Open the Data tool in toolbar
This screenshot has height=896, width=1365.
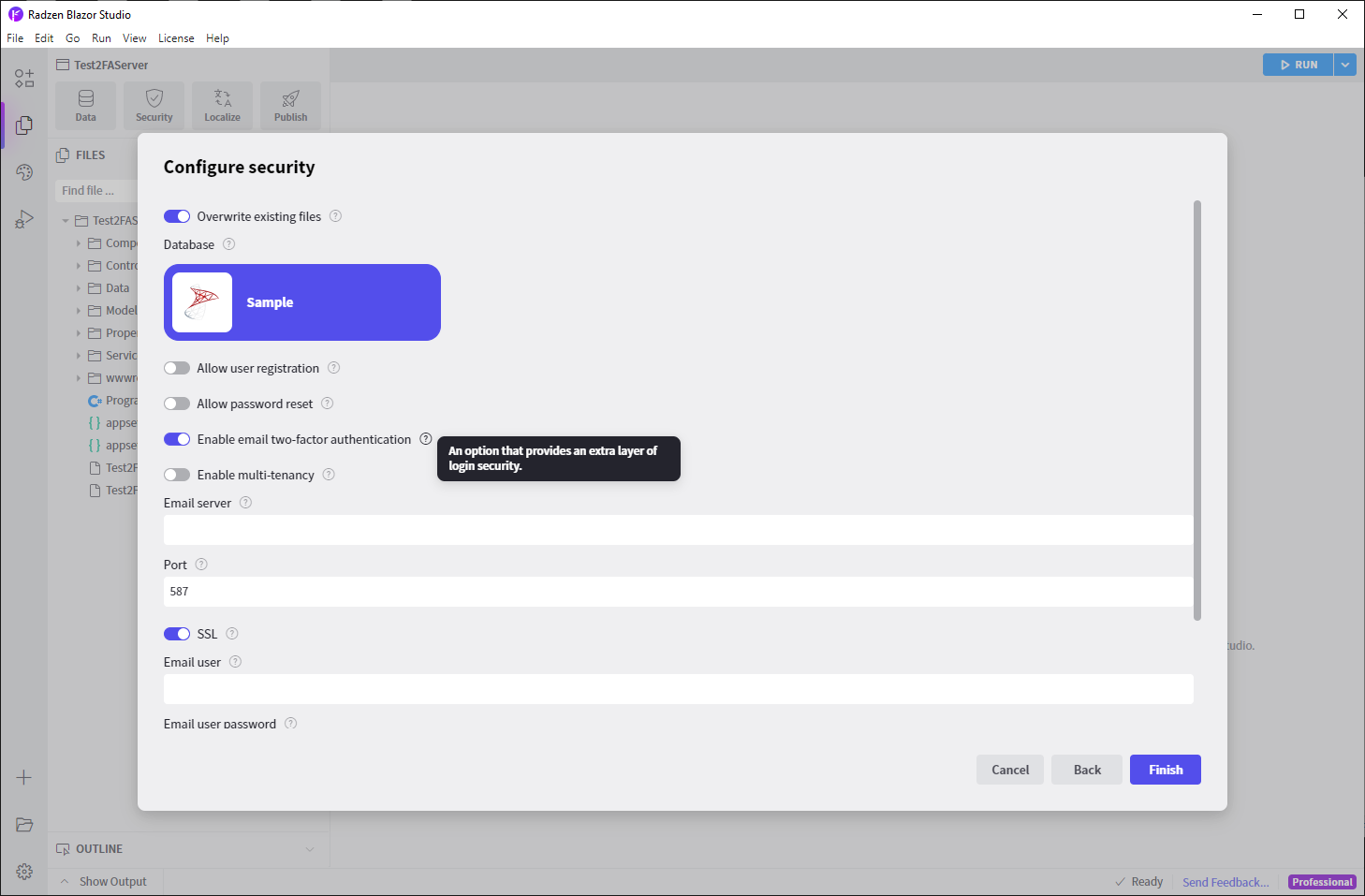pyautogui.click(x=85, y=105)
